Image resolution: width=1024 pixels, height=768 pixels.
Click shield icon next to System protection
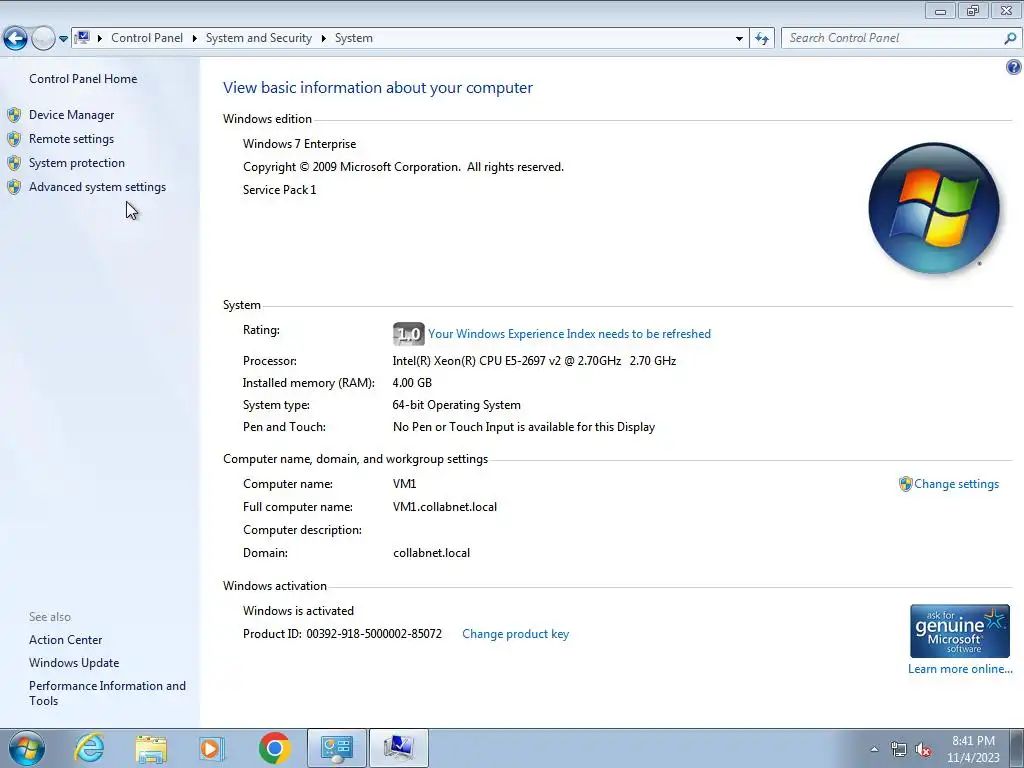click(x=14, y=163)
